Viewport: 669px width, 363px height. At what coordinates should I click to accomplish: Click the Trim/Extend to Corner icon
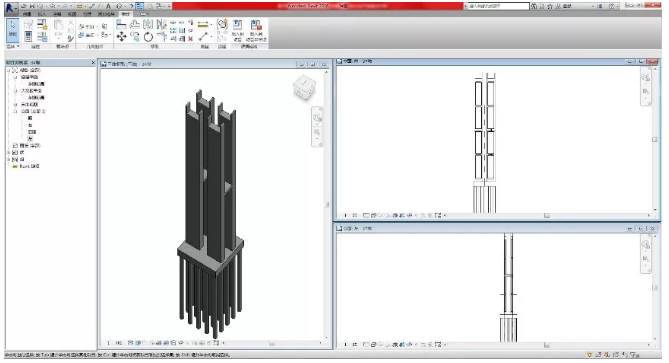162,37
